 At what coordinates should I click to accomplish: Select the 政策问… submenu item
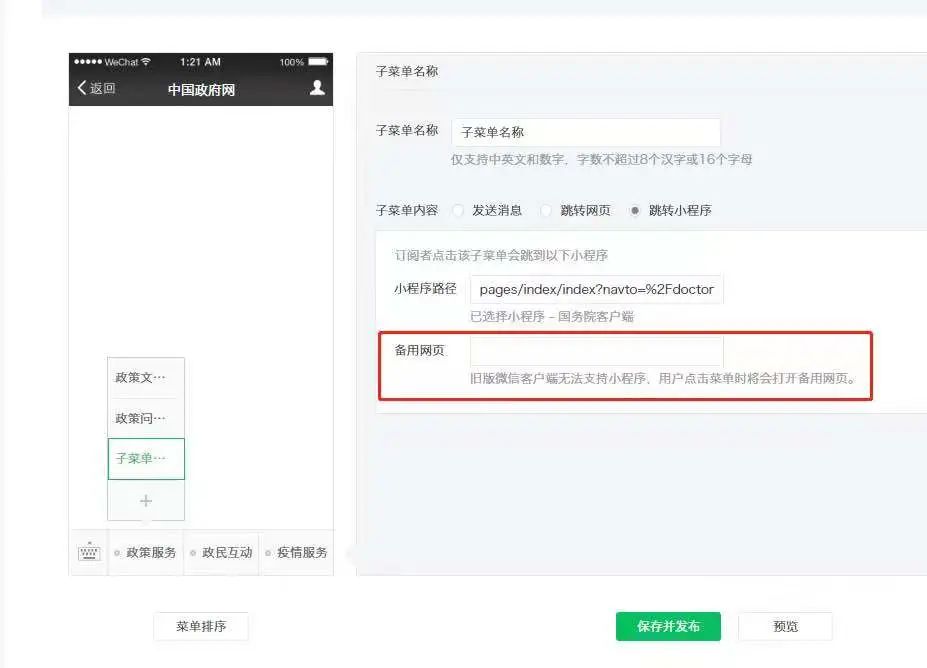click(x=146, y=418)
